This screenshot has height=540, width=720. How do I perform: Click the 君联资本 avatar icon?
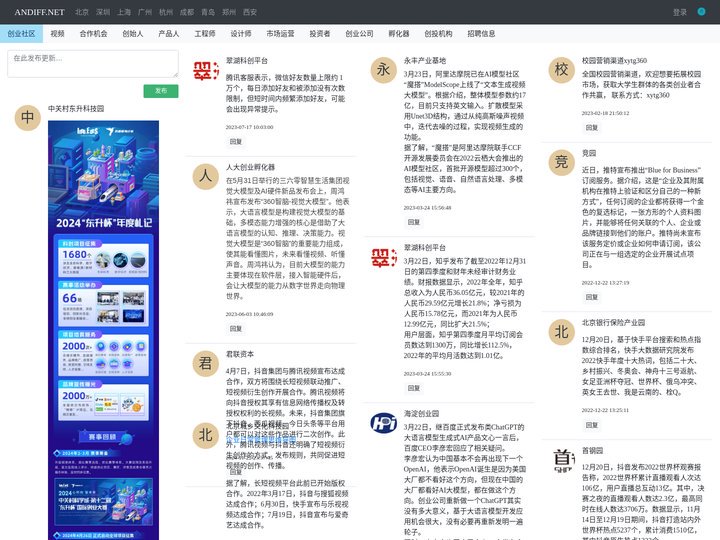(206, 363)
